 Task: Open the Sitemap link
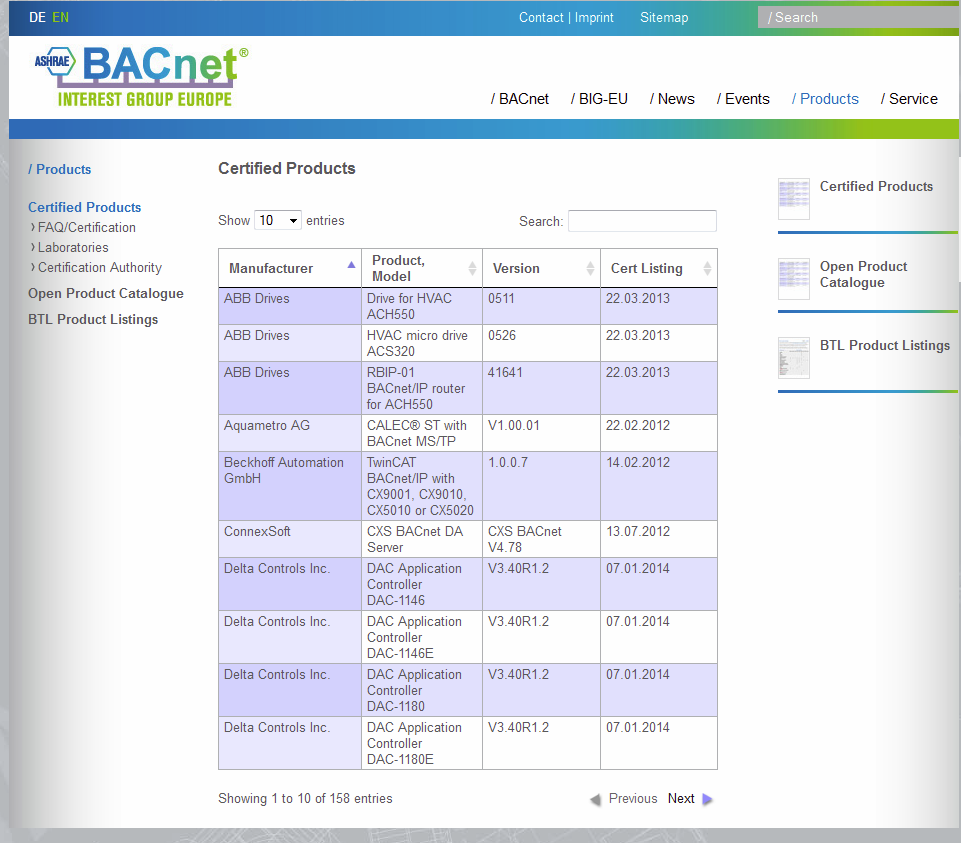(664, 17)
